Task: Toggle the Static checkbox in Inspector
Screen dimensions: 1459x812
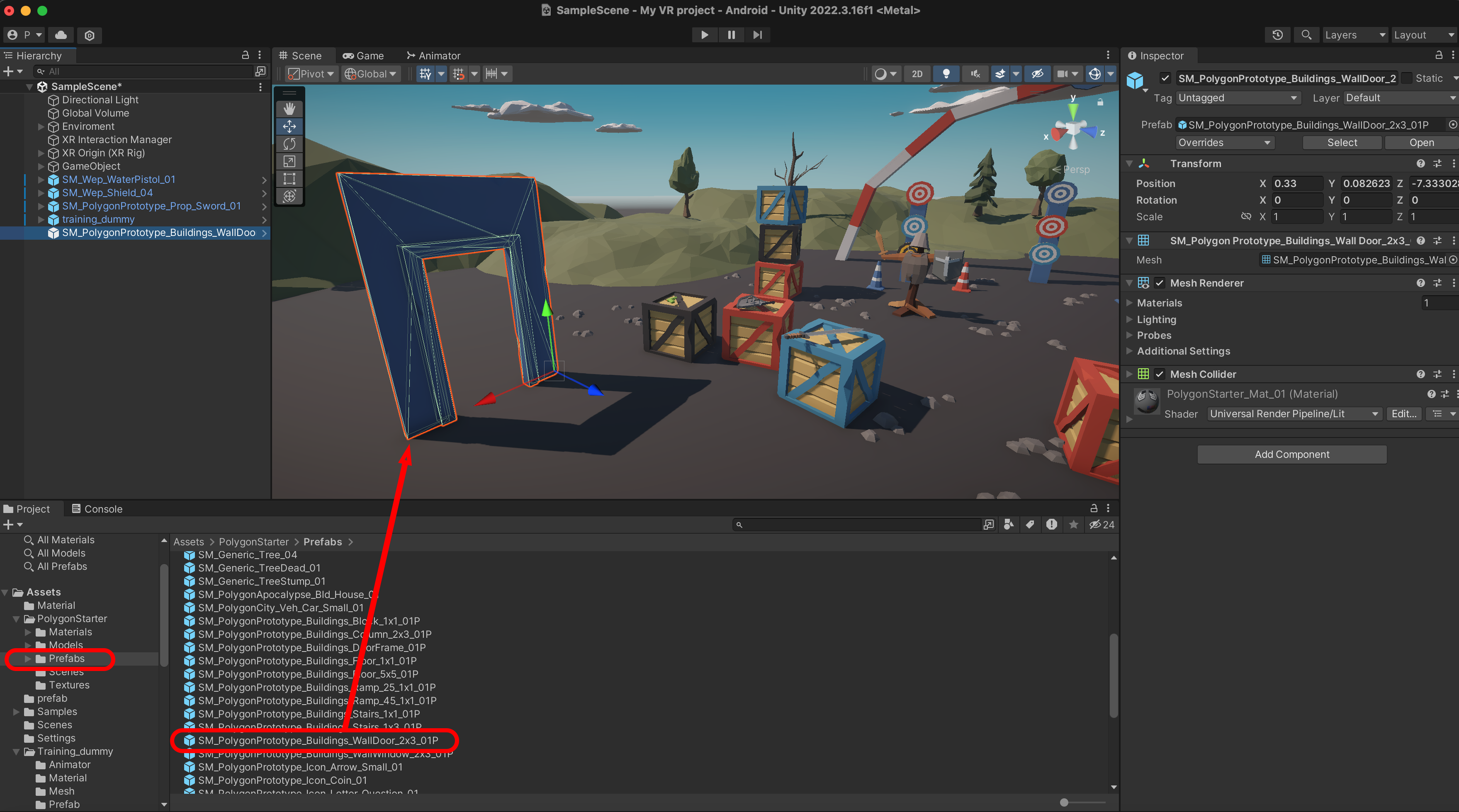Action: click(1407, 78)
